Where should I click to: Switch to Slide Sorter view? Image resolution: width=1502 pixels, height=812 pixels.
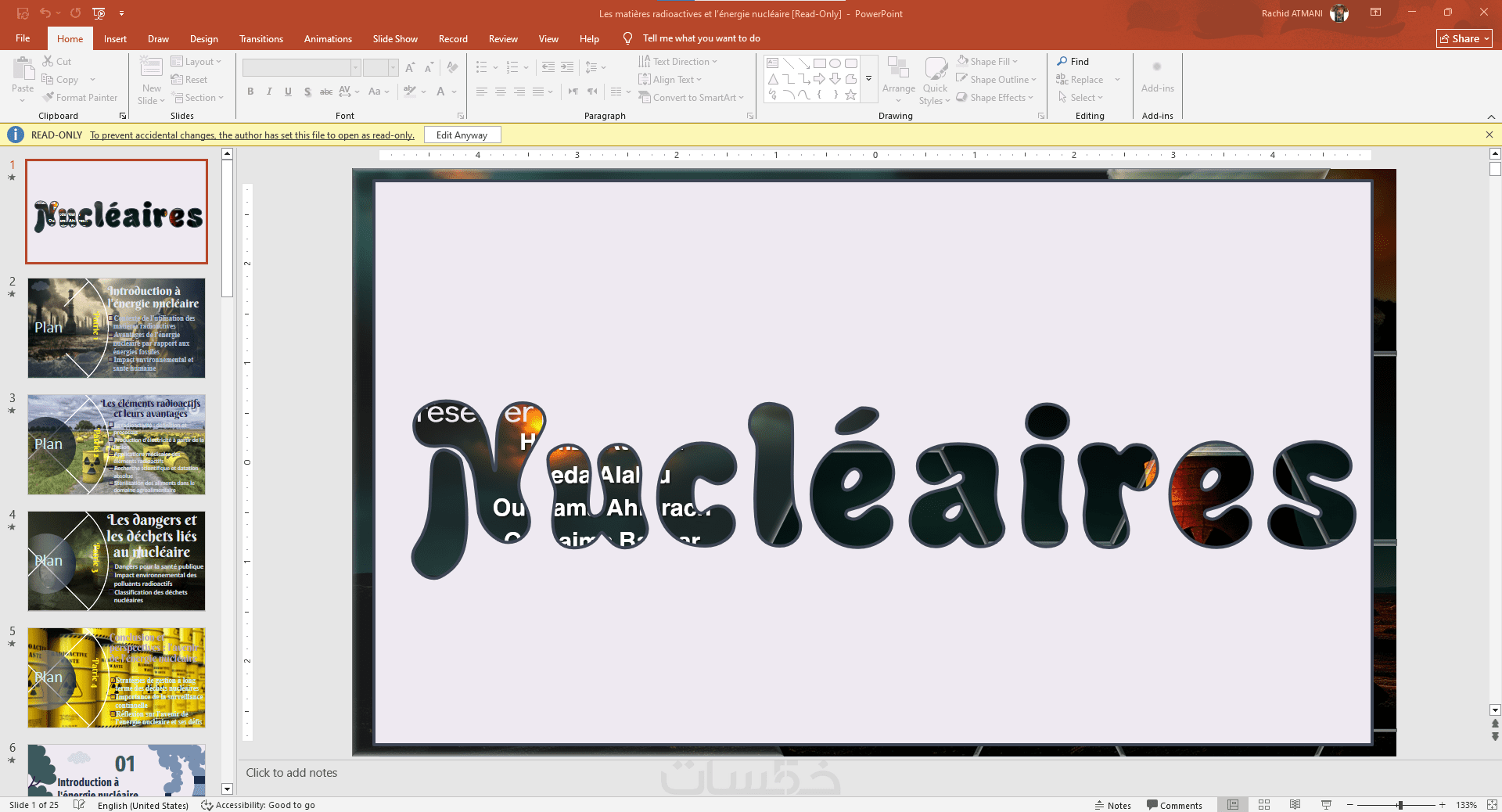click(1264, 805)
